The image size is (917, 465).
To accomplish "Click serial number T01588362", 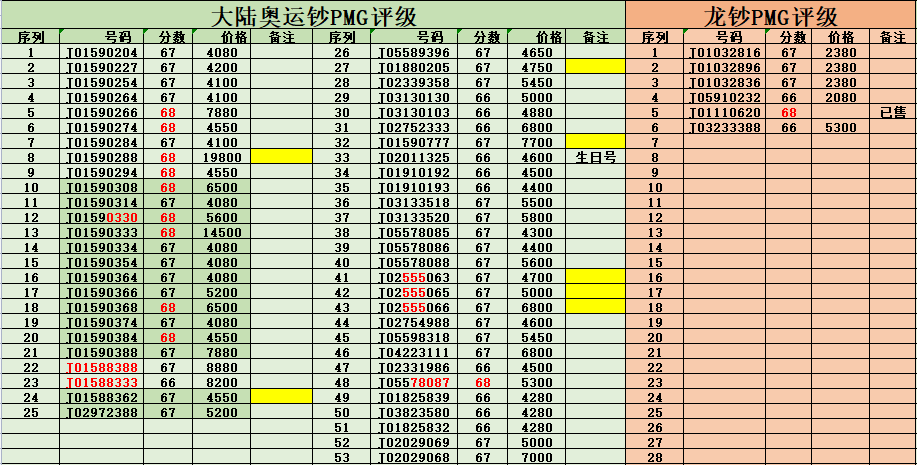I will [x=102, y=397].
